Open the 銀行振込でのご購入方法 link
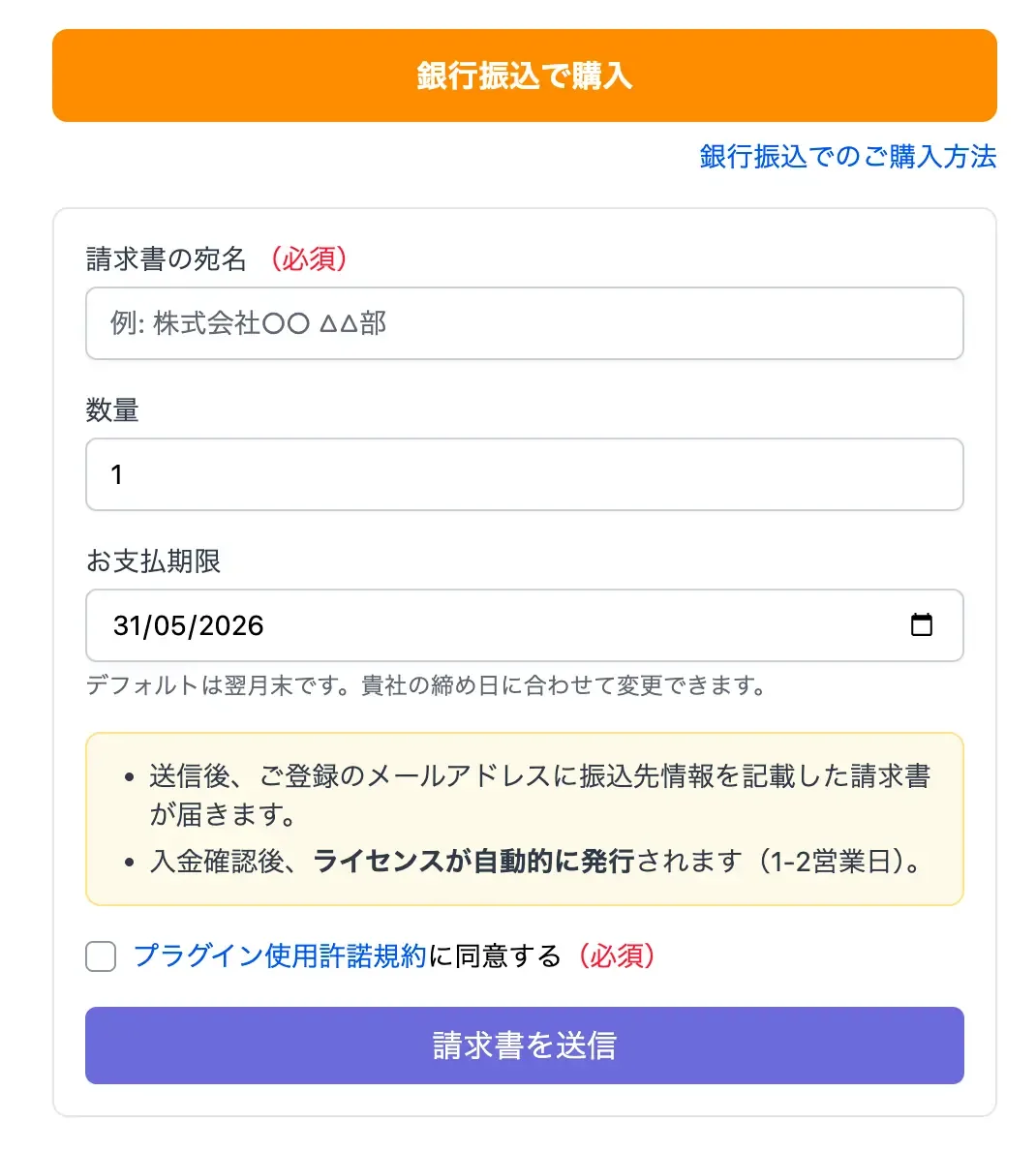Screen dimensions: 1036x1152 point(847,157)
